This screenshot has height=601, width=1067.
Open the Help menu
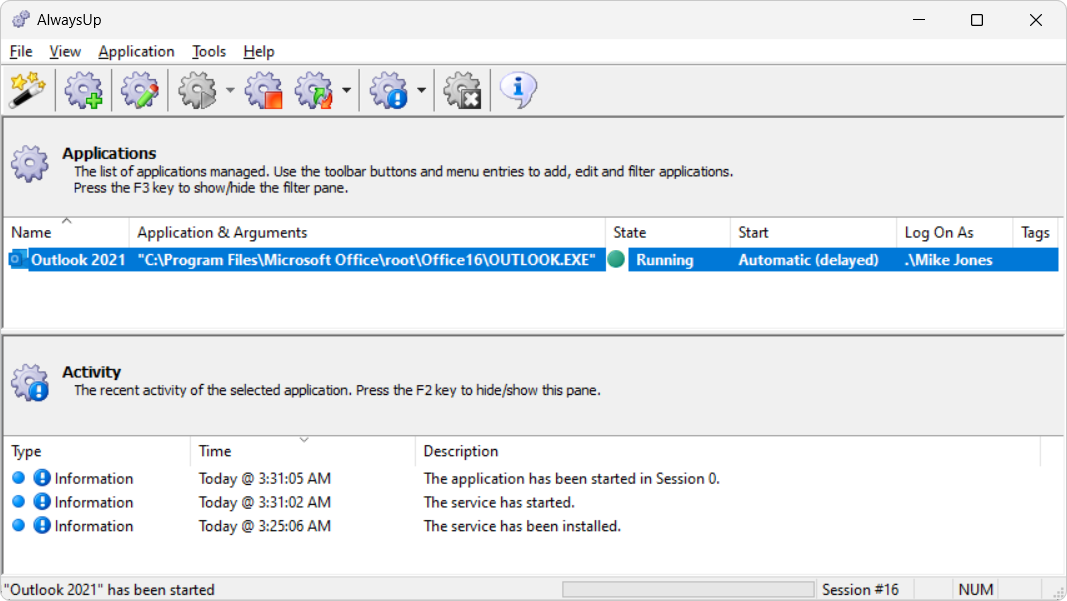click(x=259, y=52)
